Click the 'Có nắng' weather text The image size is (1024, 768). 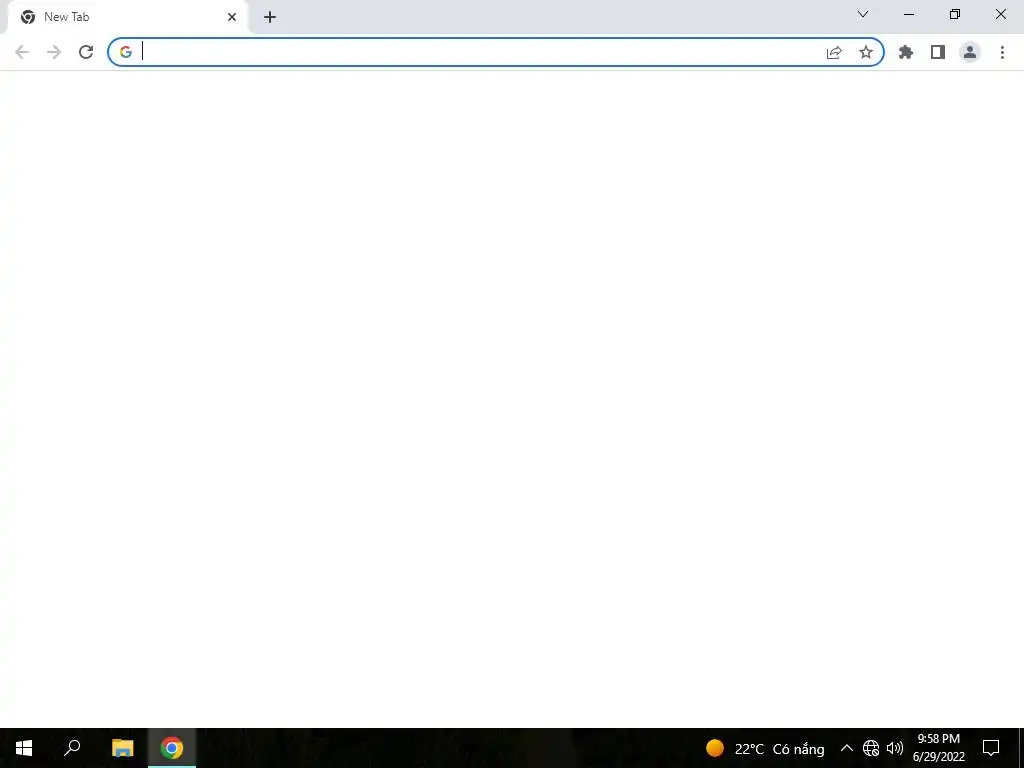(798, 749)
